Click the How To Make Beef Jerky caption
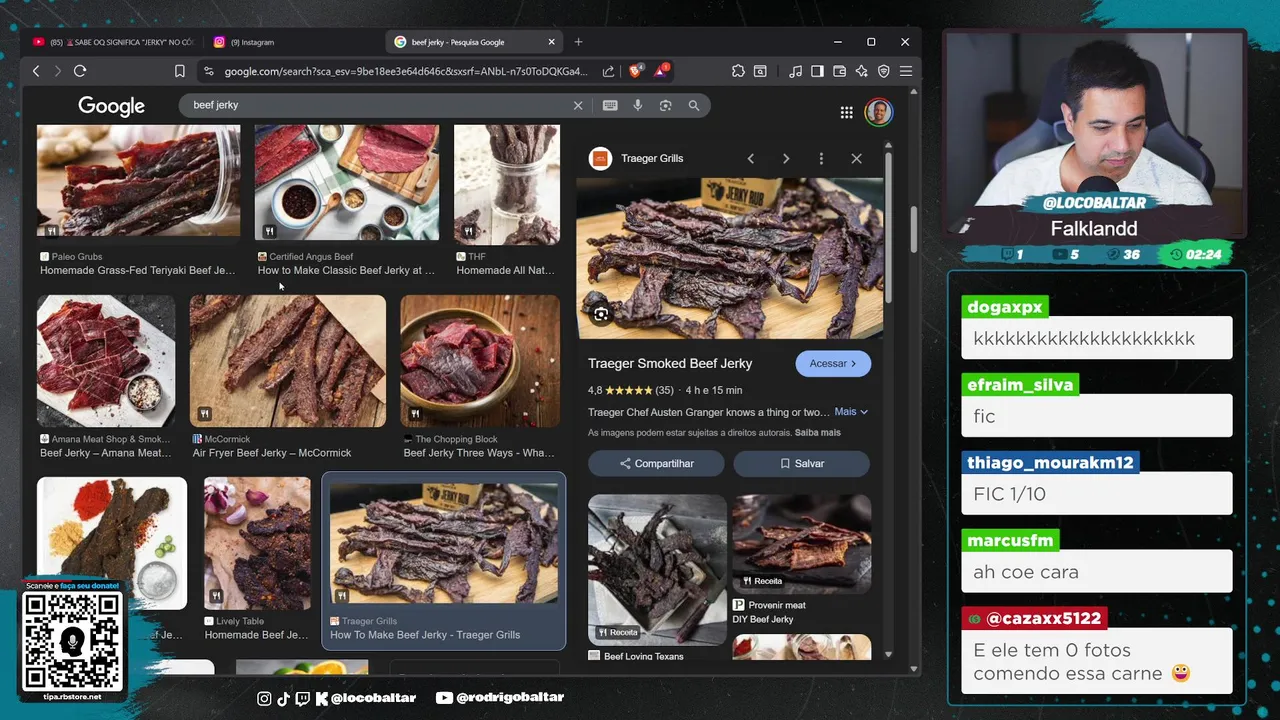Viewport: 1280px width, 720px height. tap(425, 635)
